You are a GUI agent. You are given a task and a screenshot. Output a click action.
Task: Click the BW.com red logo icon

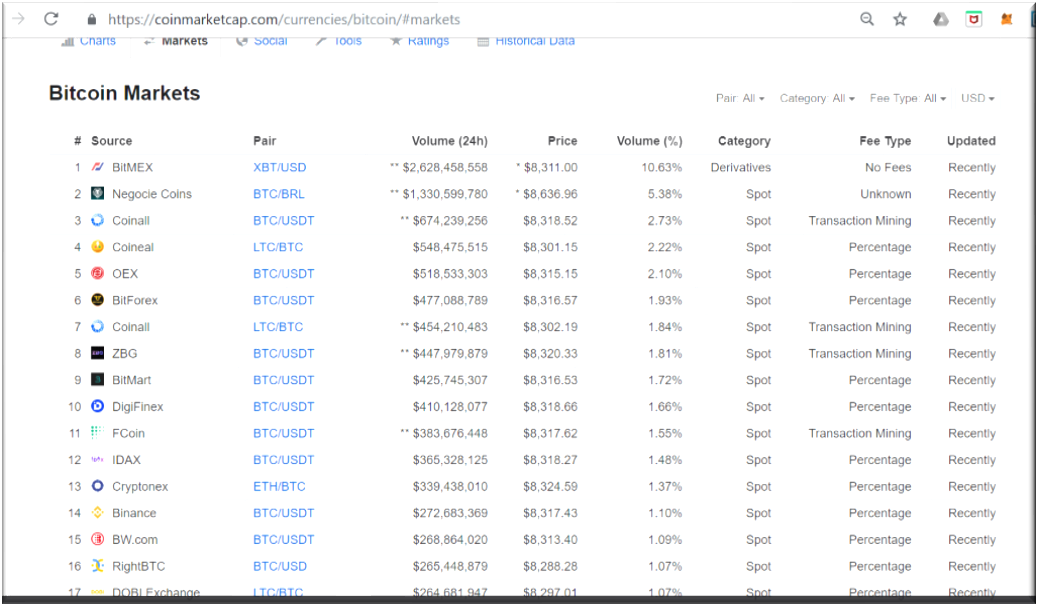pos(97,539)
